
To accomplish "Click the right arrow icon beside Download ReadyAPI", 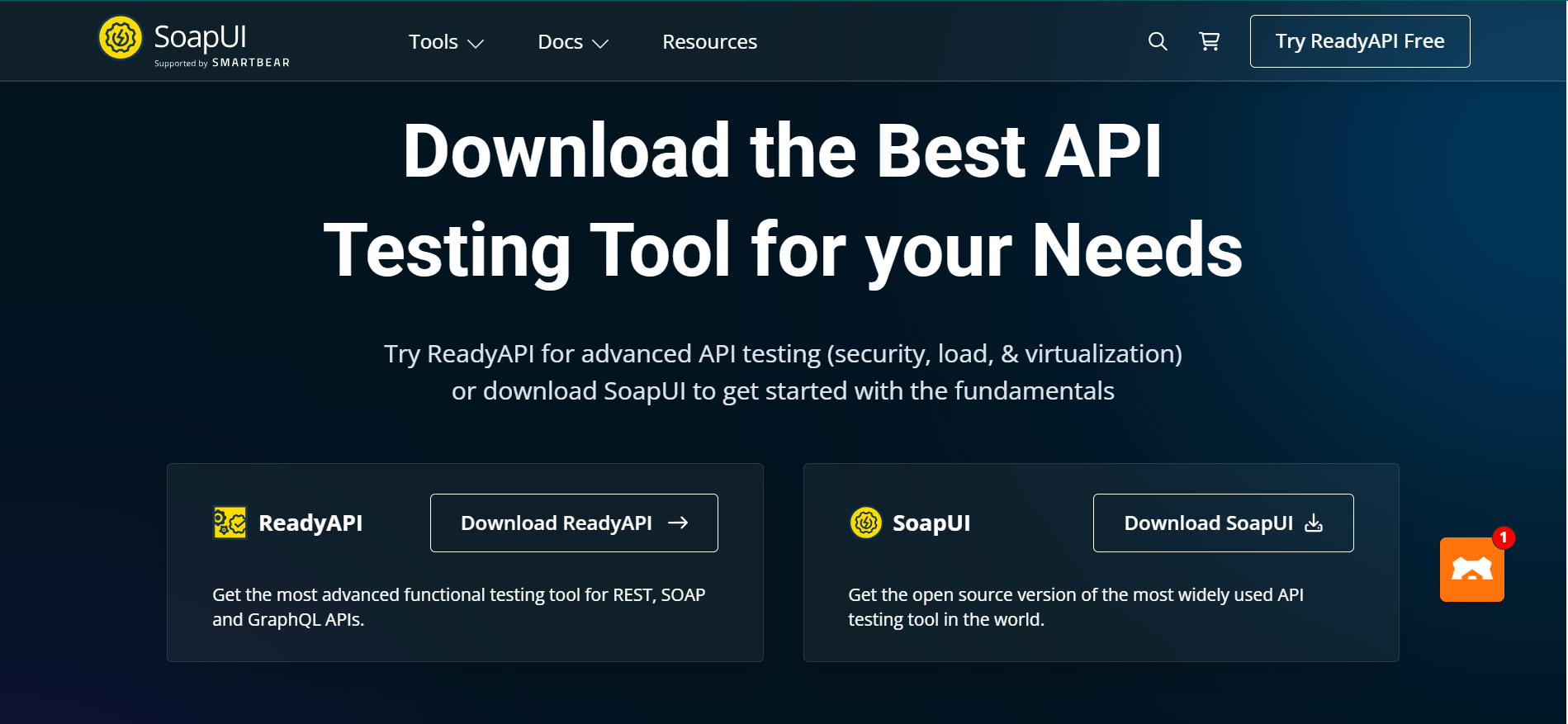I will (x=678, y=523).
